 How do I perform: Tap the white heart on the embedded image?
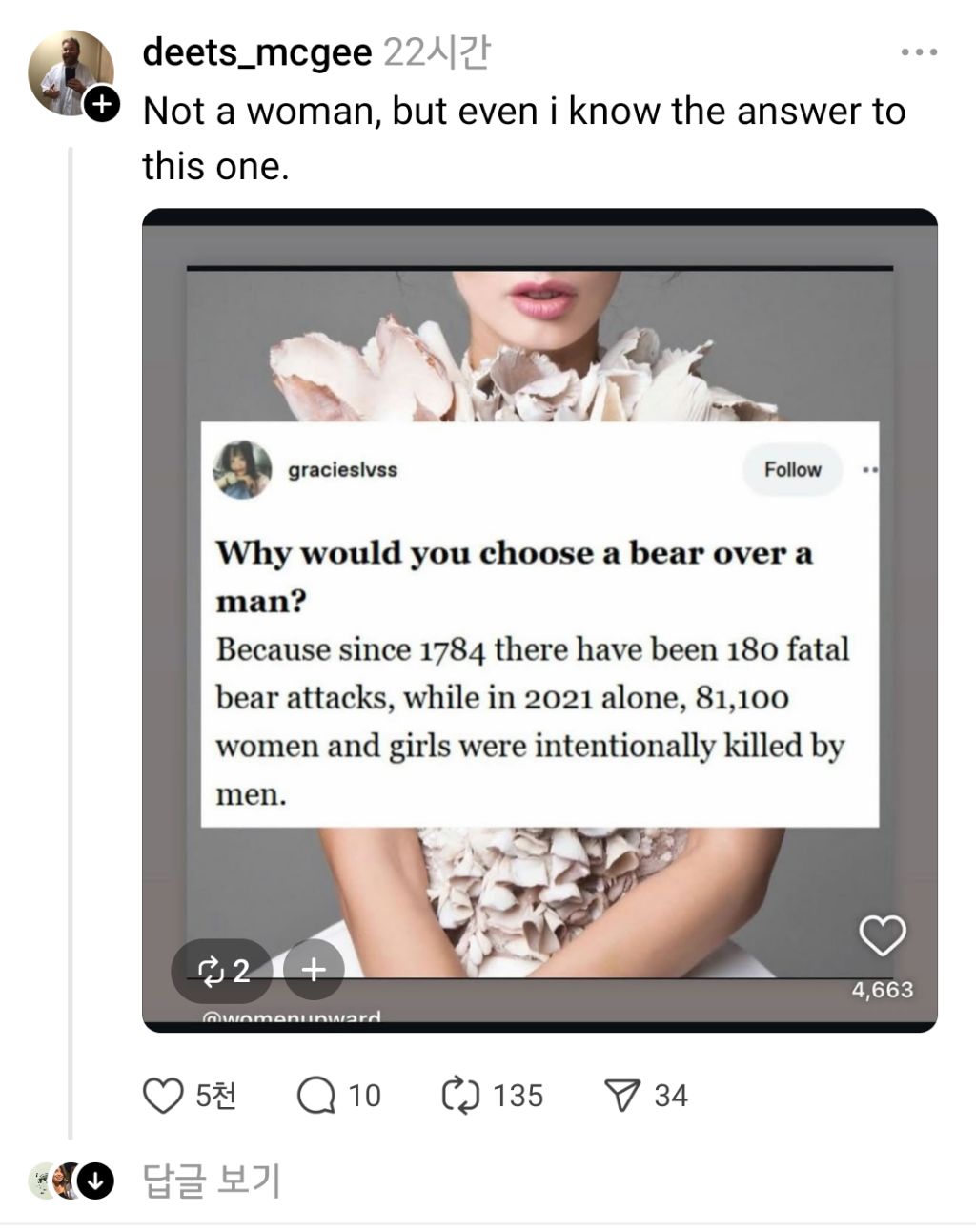point(883,935)
